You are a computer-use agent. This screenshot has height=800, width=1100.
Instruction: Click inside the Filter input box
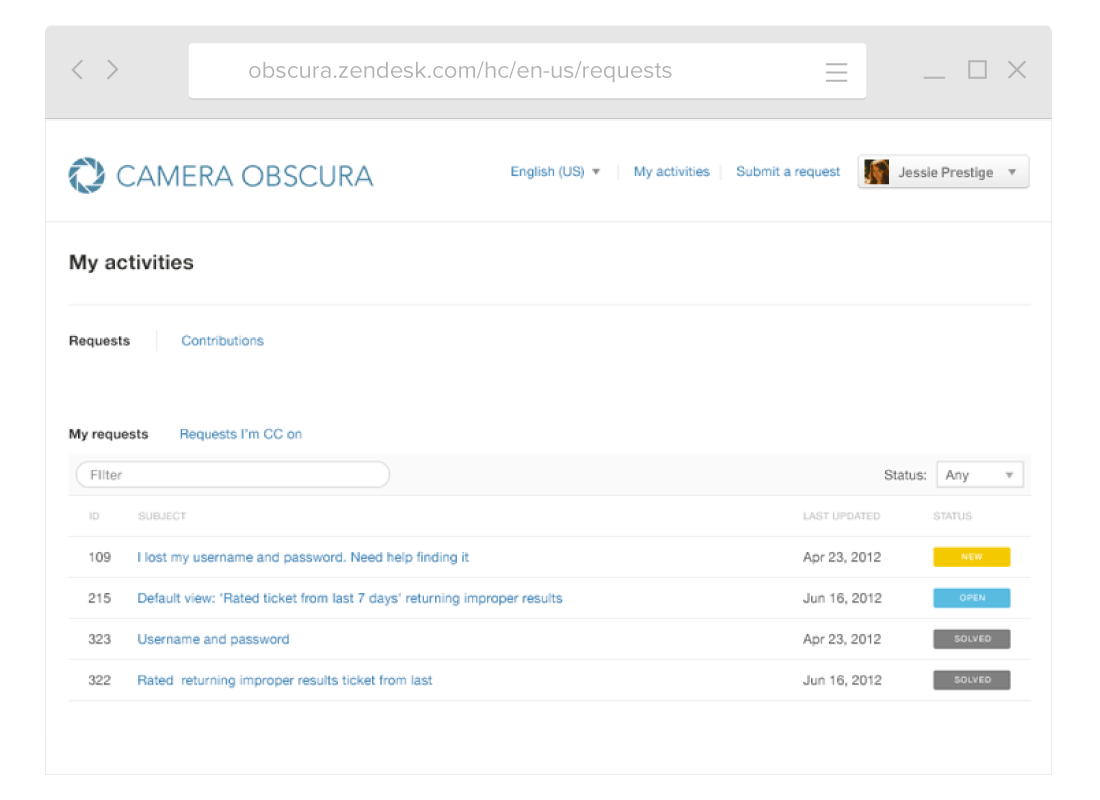232,474
